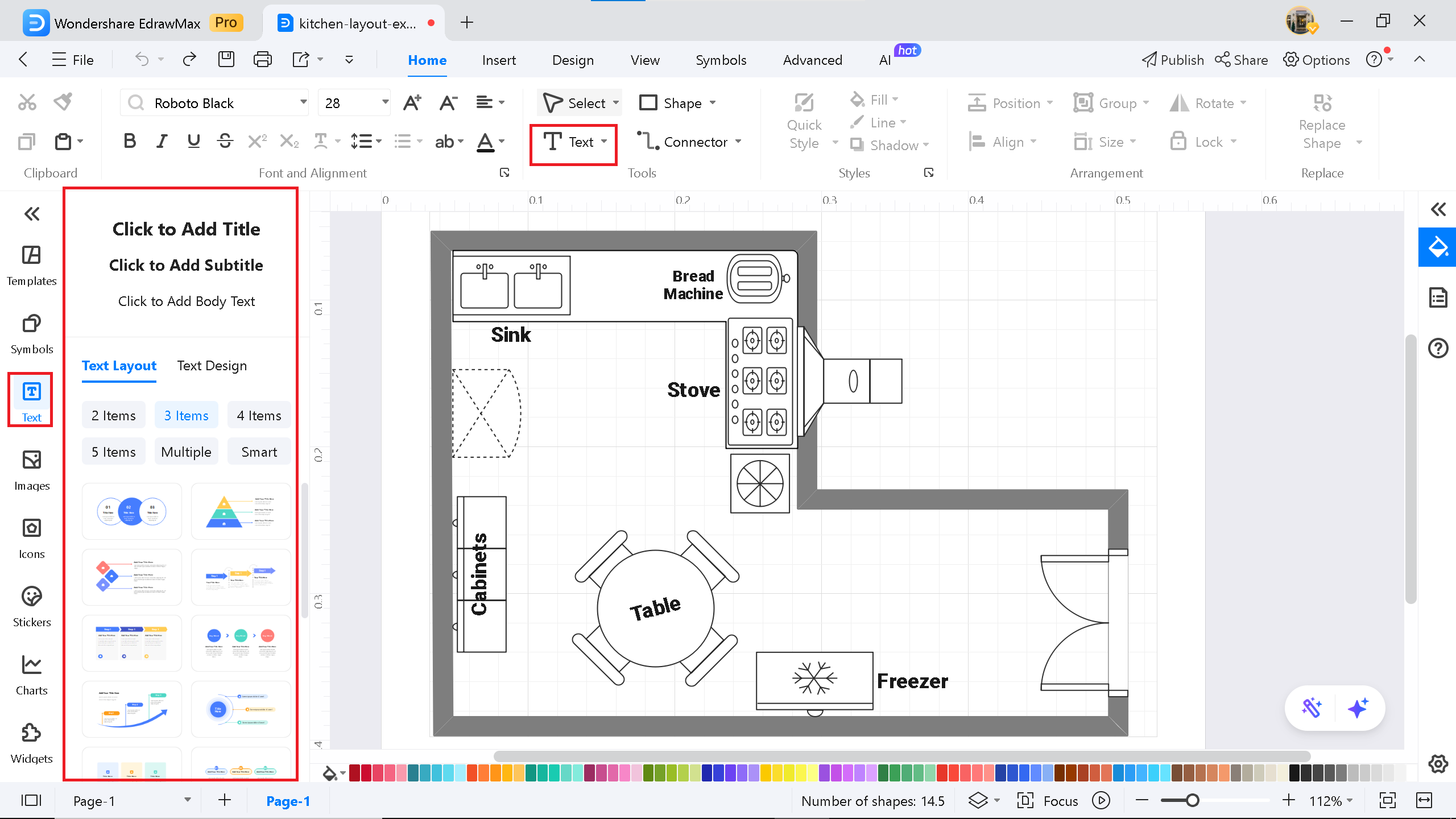Click the magic wand AI icon
This screenshot has width=1456, height=819.
[1312, 708]
